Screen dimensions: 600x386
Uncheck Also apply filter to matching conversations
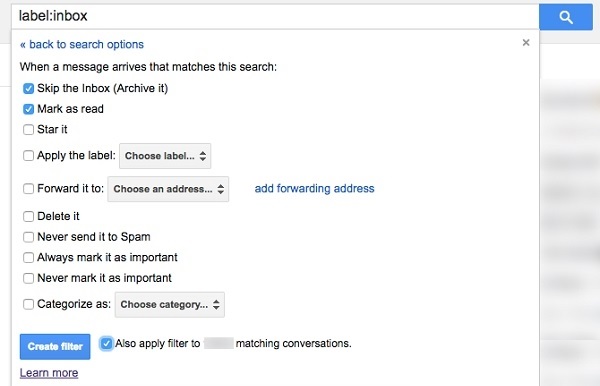pos(106,344)
